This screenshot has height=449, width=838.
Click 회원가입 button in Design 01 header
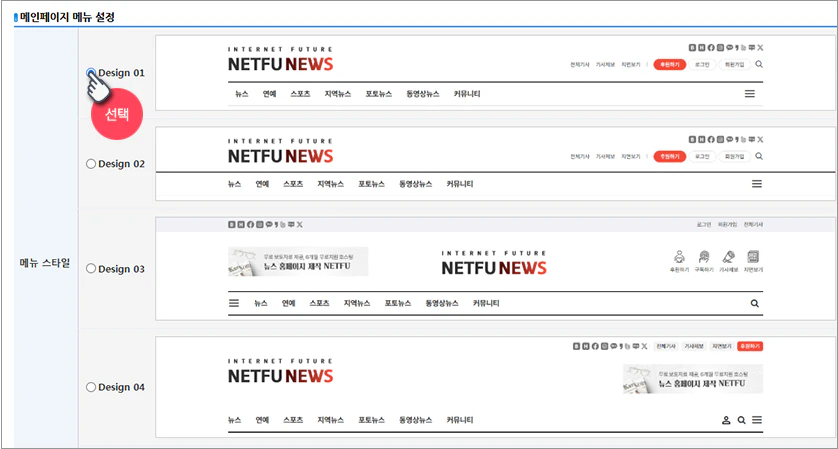[x=734, y=64]
